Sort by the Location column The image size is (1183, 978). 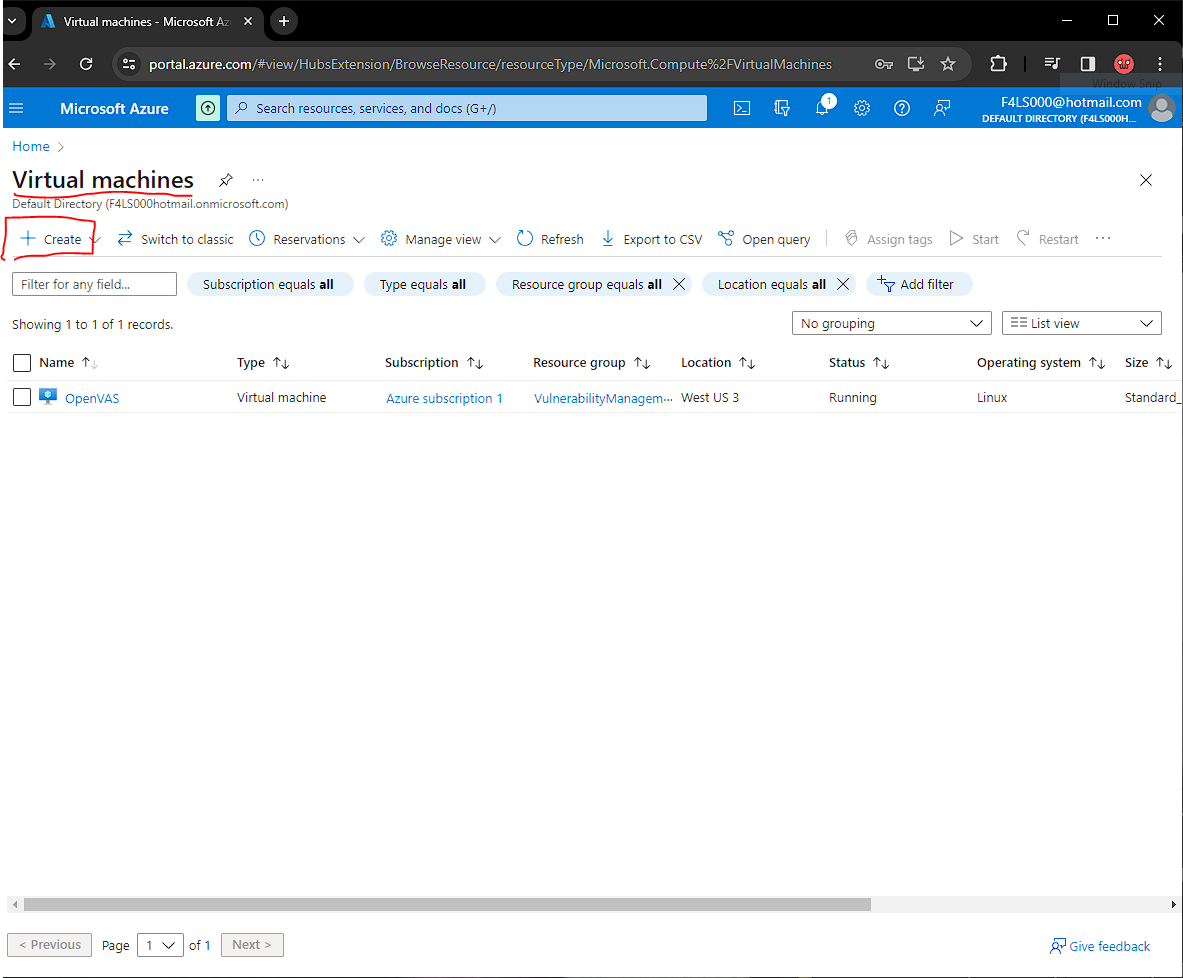click(717, 363)
